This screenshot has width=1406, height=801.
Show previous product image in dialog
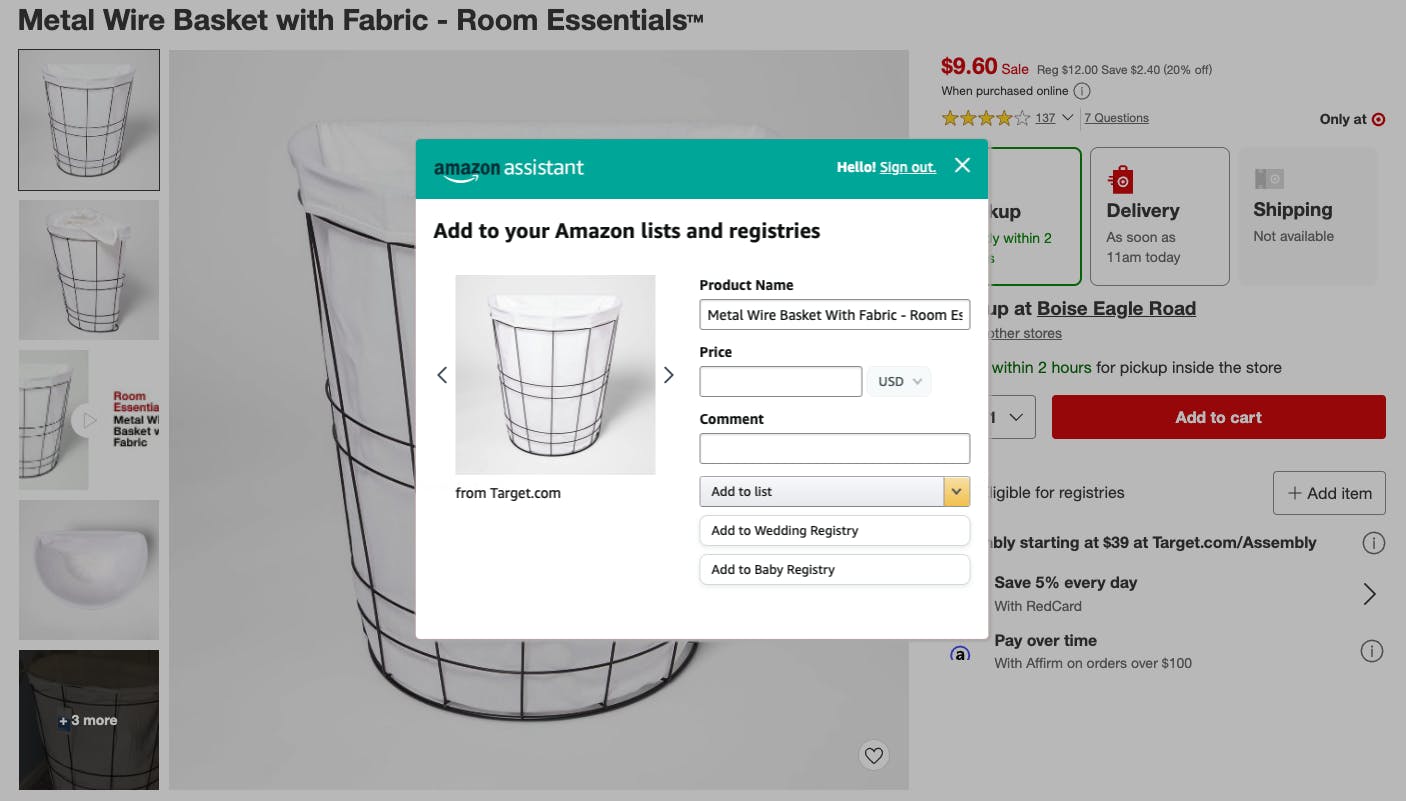pyautogui.click(x=442, y=375)
